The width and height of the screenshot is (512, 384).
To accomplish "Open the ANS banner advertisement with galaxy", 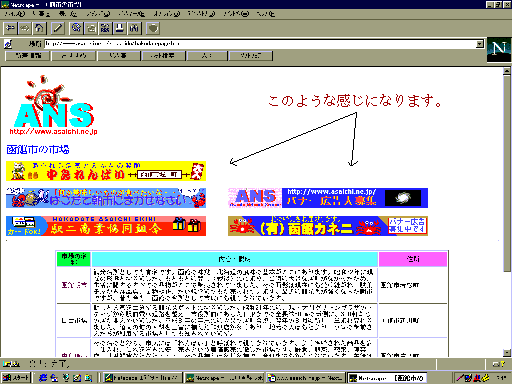I will click(328, 198).
